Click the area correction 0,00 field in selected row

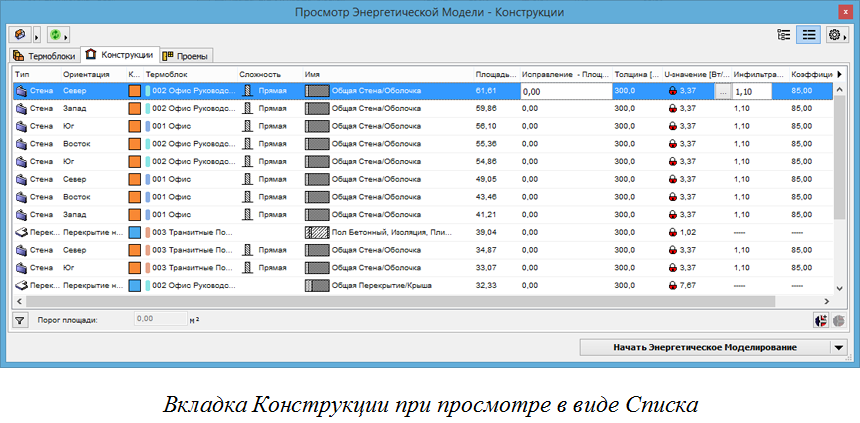566,92
